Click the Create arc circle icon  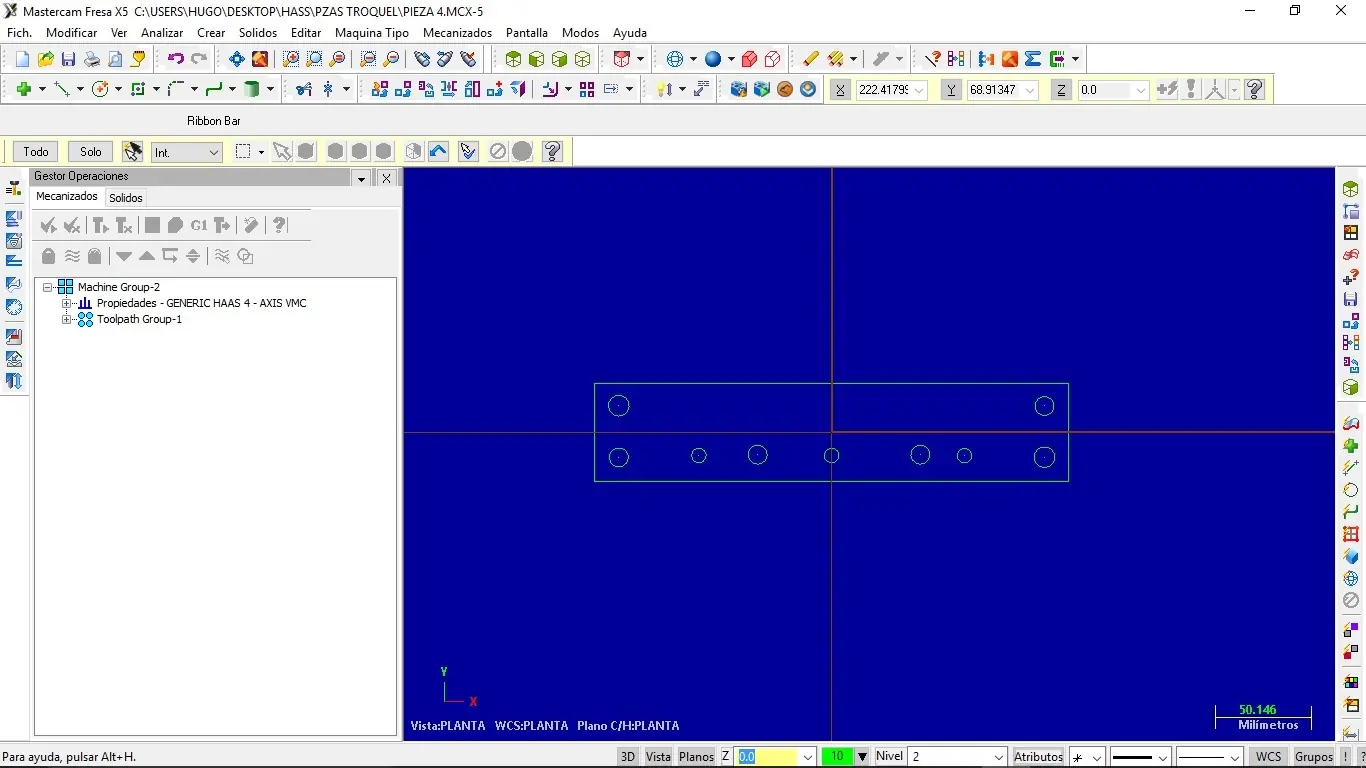coord(100,89)
